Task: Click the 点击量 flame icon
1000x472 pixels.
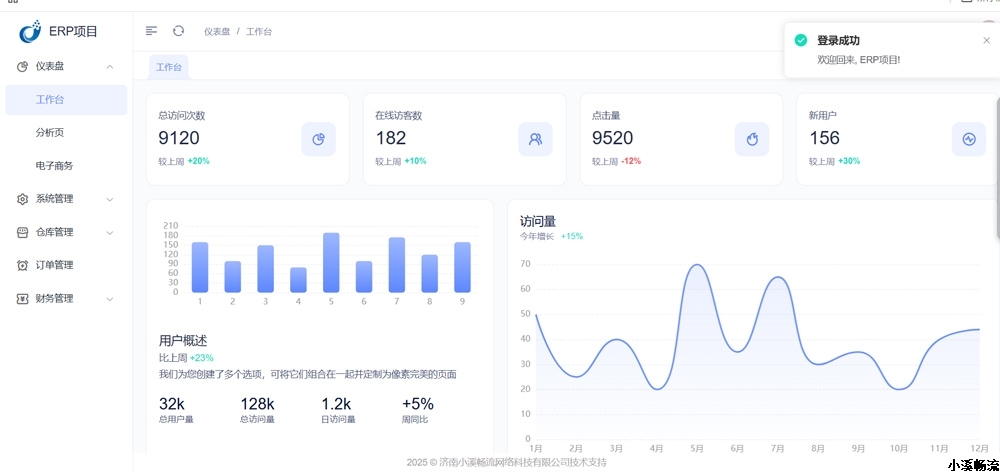Action: click(752, 139)
